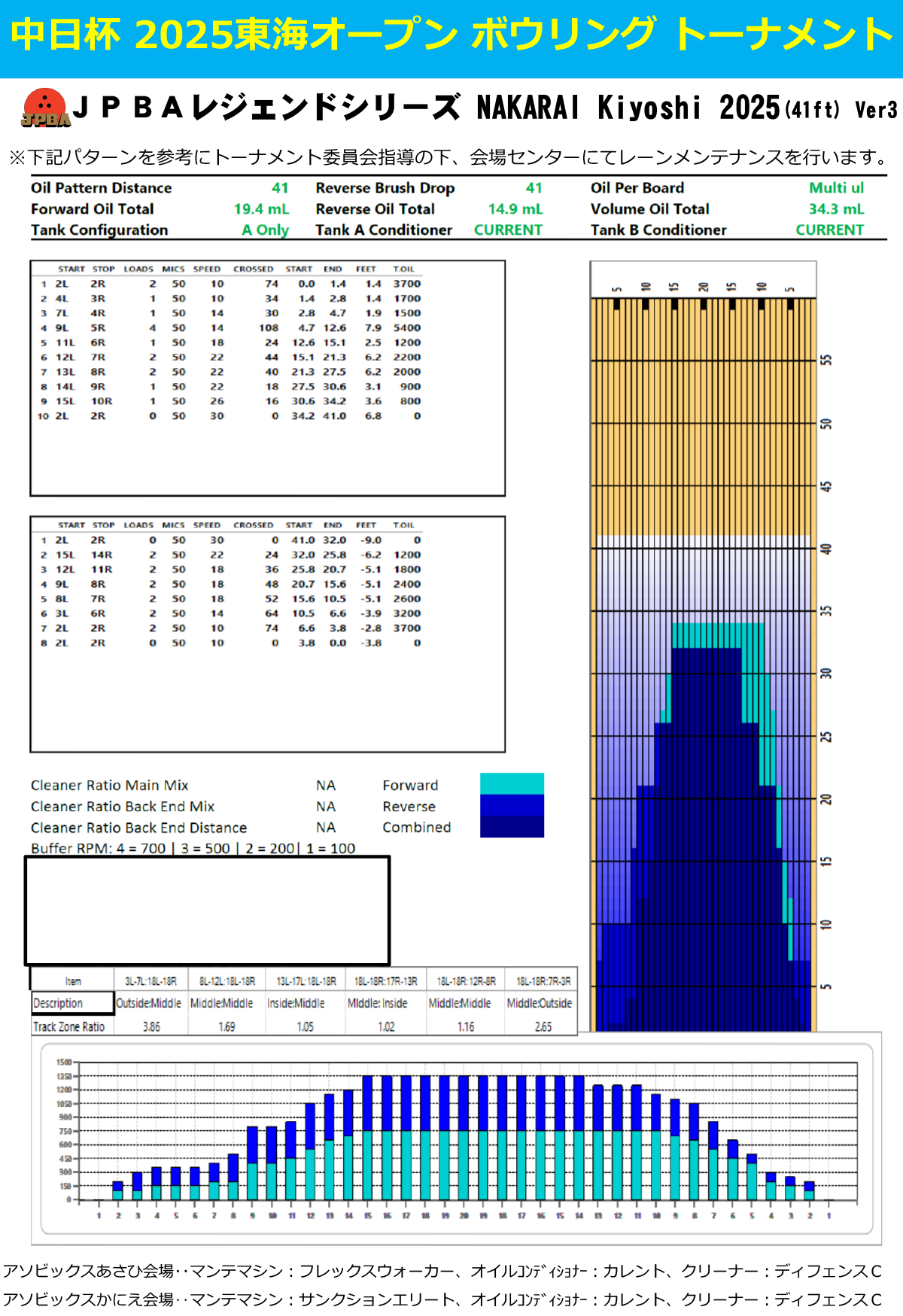Click the 'A Only' tank configuration value
The image size is (903, 1316).
265,230
